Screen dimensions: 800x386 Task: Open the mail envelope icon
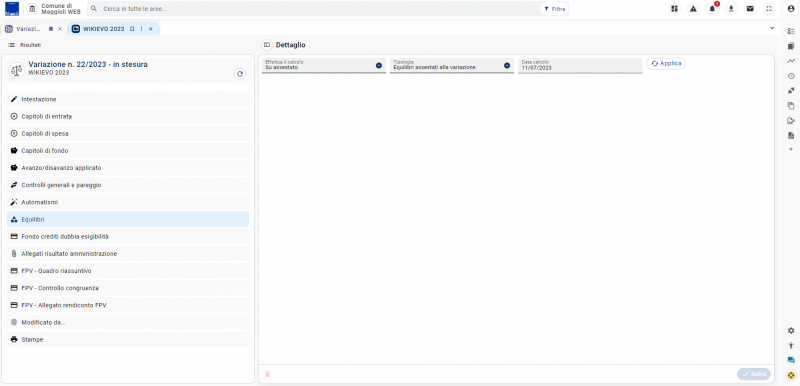[x=750, y=9]
